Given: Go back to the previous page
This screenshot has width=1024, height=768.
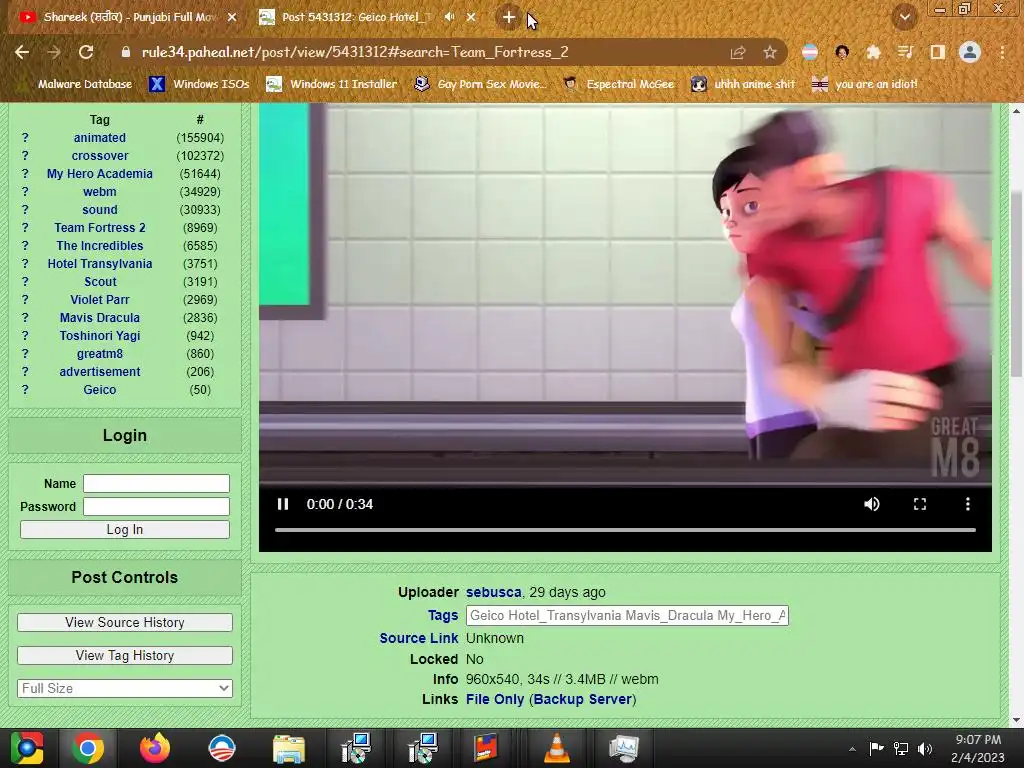Looking at the screenshot, I should 22,52.
